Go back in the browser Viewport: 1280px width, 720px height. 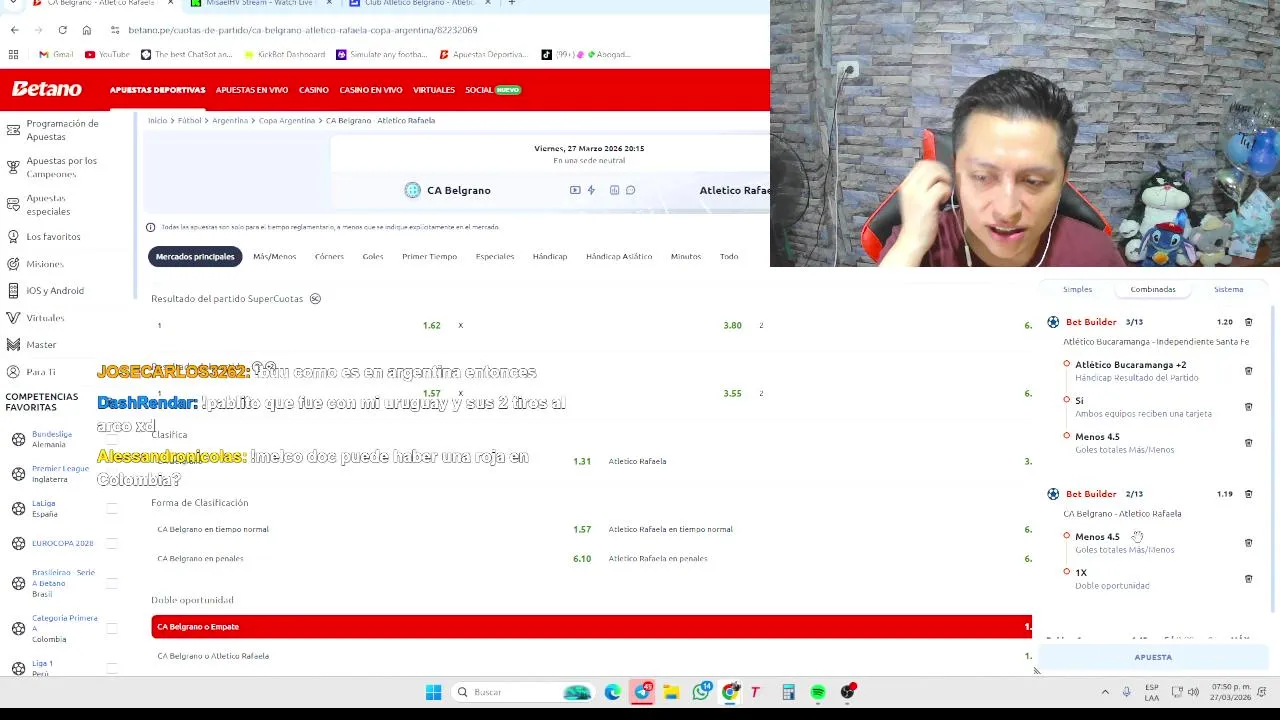point(14,30)
